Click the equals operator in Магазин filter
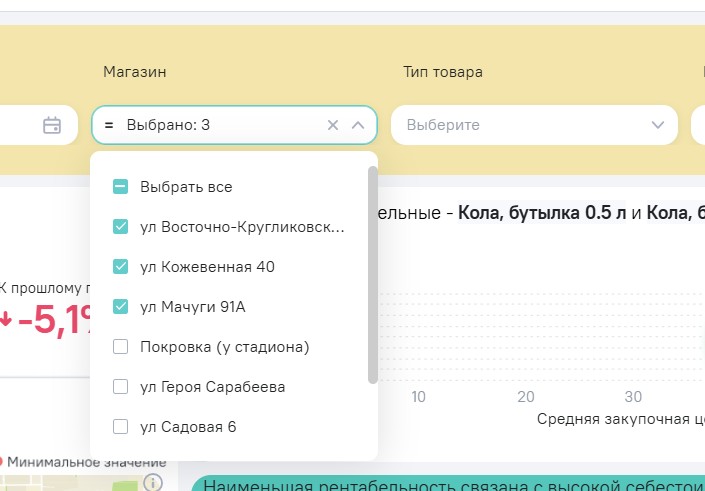705x491 pixels. coord(108,126)
